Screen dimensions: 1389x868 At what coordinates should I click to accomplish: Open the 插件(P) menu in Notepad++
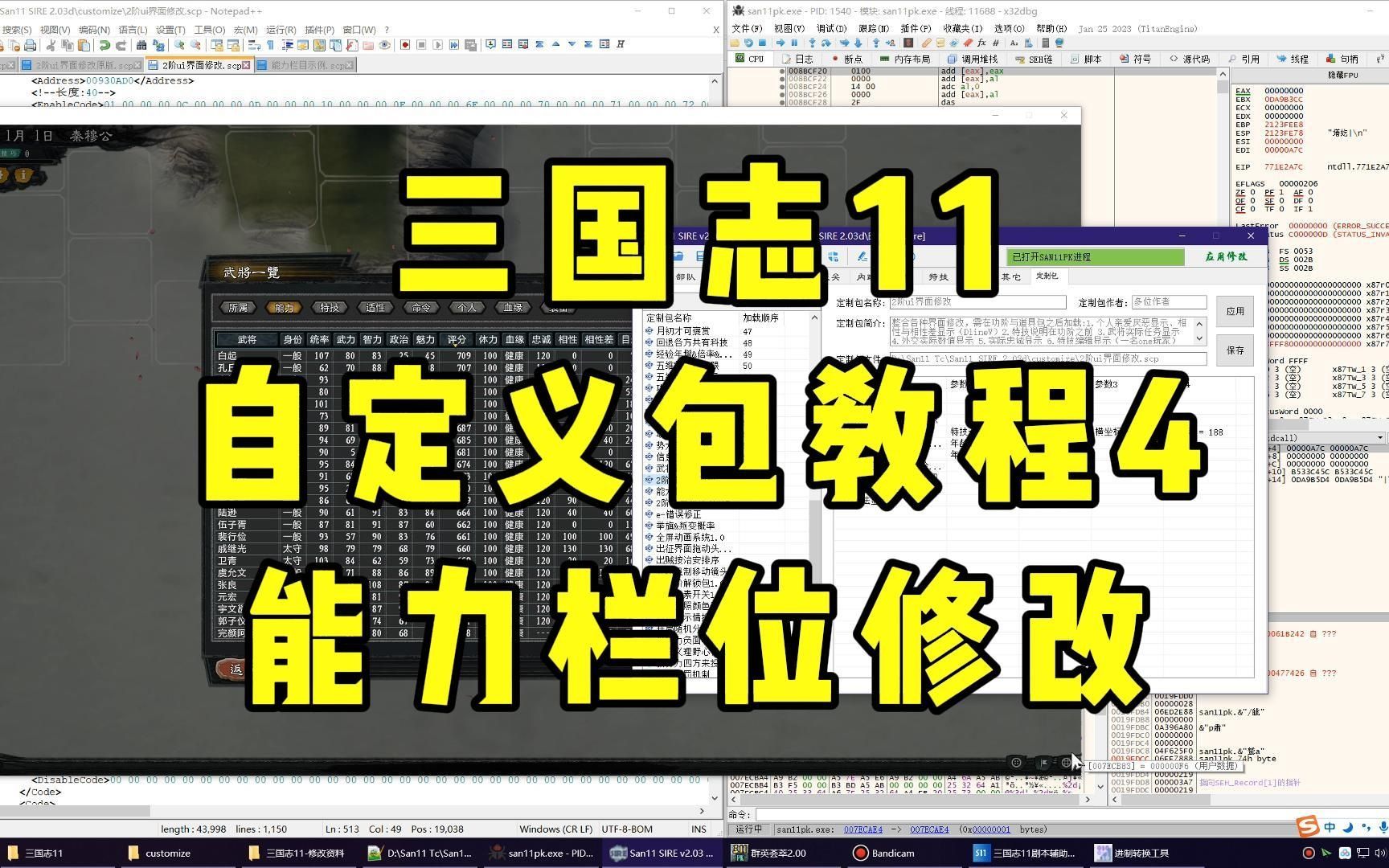point(320,30)
